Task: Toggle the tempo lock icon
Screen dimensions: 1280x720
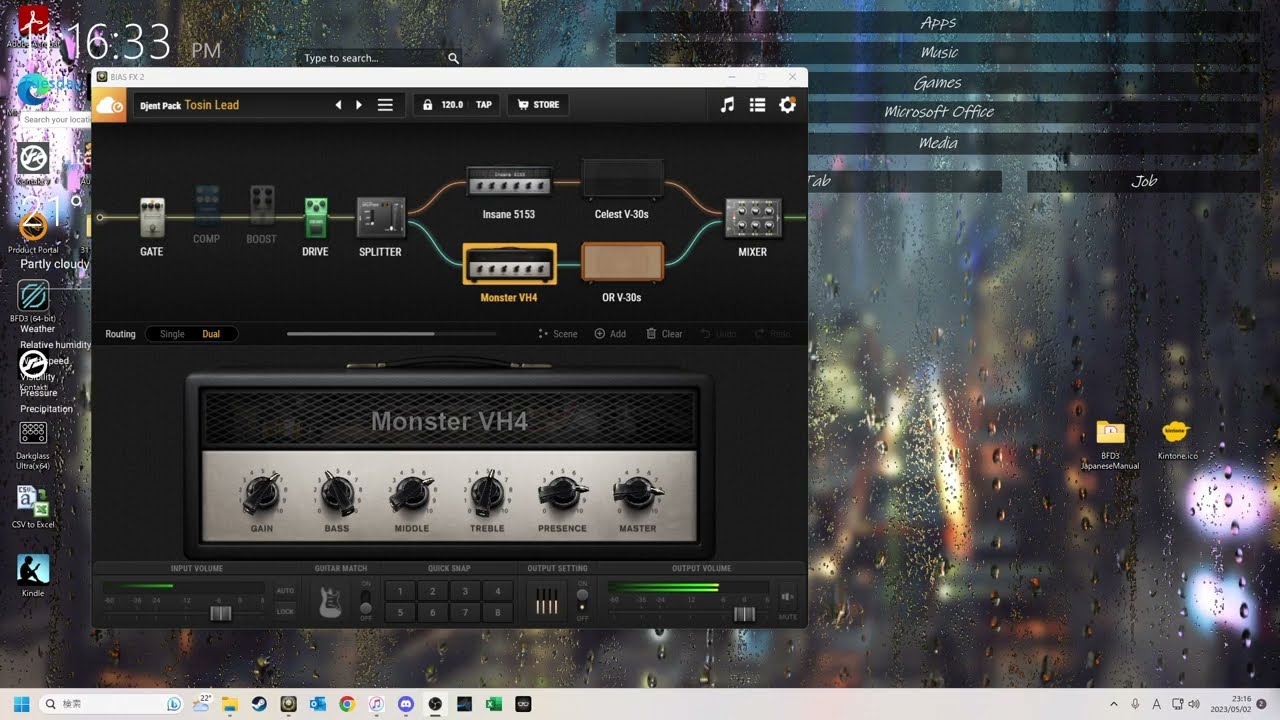Action: pyautogui.click(x=427, y=105)
